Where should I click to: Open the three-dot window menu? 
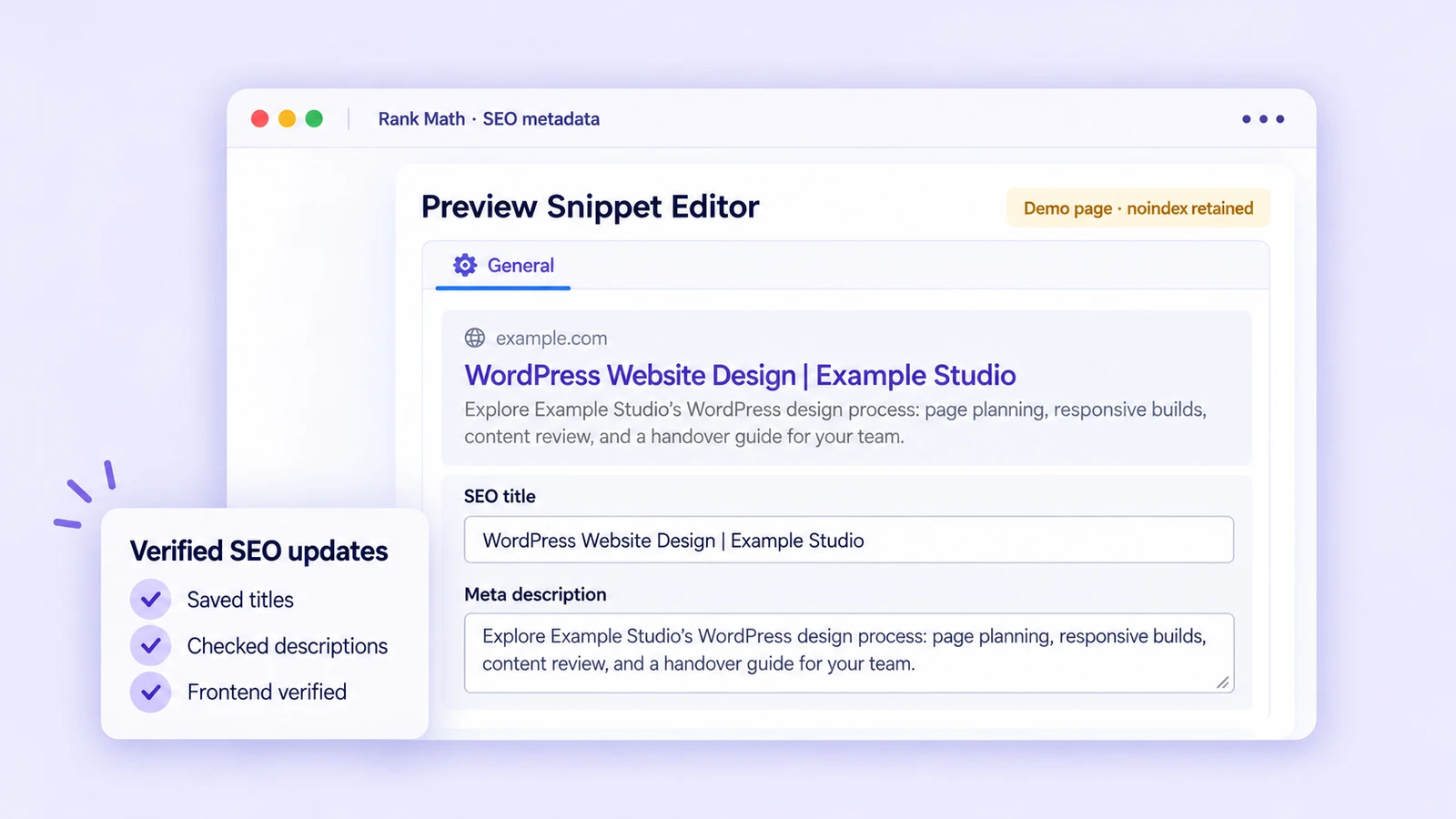(x=1263, y=119)
